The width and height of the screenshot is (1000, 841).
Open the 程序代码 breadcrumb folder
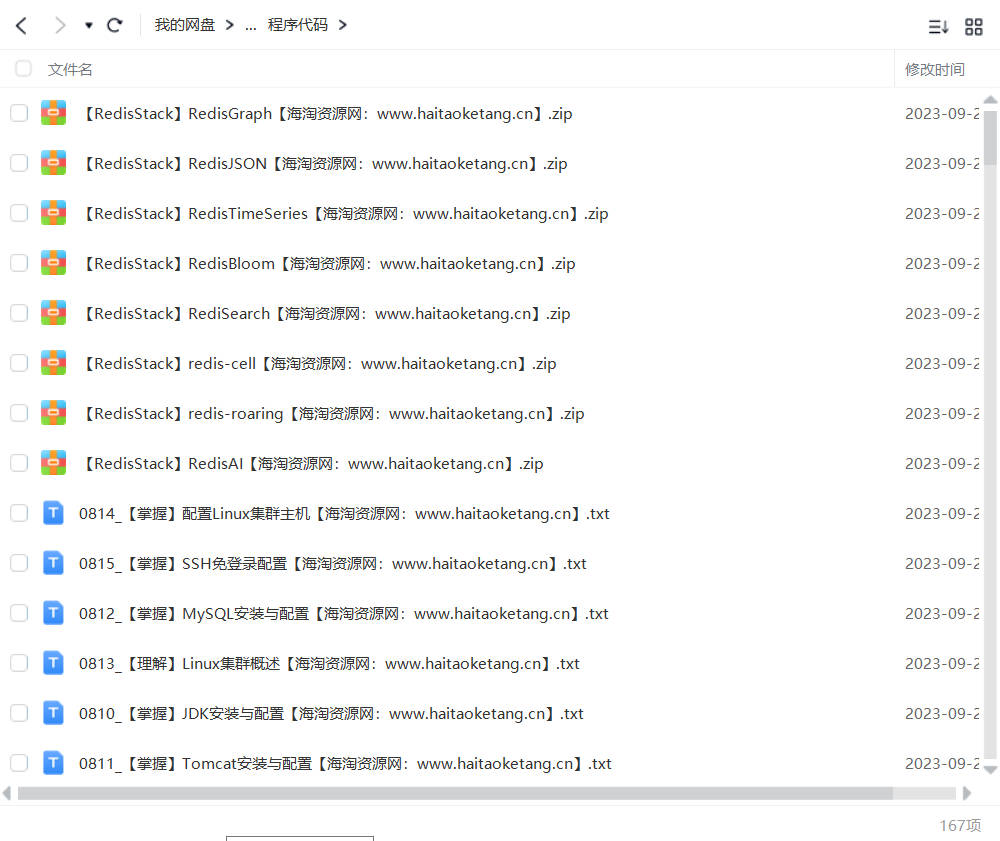(297, 25)
